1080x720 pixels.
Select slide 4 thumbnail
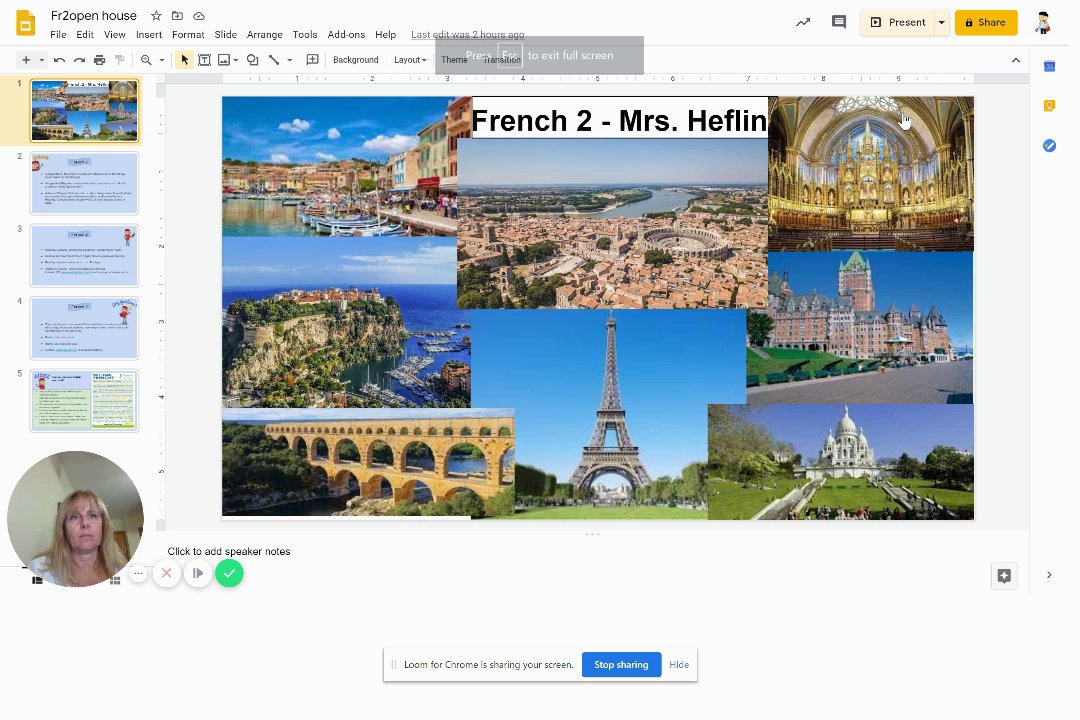pos(84,328)
